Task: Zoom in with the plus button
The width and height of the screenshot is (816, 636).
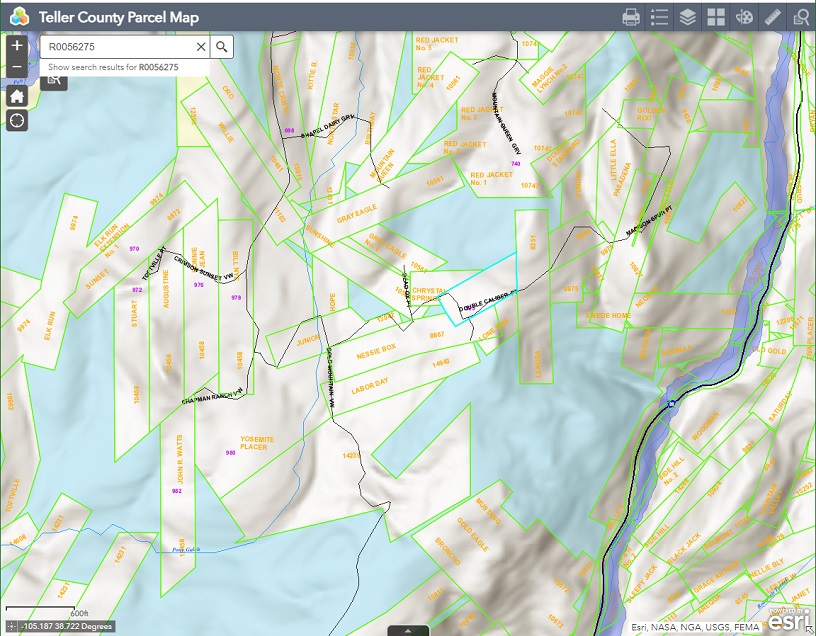Action: tap(15, 45)
